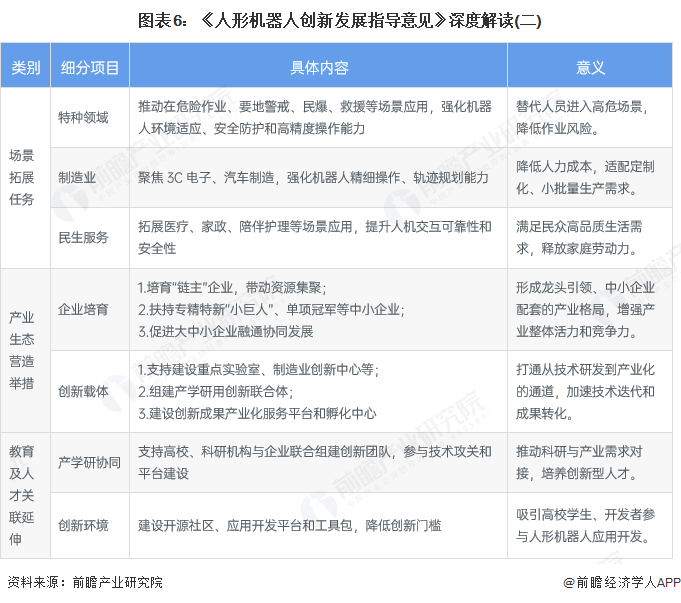Select the 产学研协同 cell
This screenshot has width=681, height=603.
[89, 462]
